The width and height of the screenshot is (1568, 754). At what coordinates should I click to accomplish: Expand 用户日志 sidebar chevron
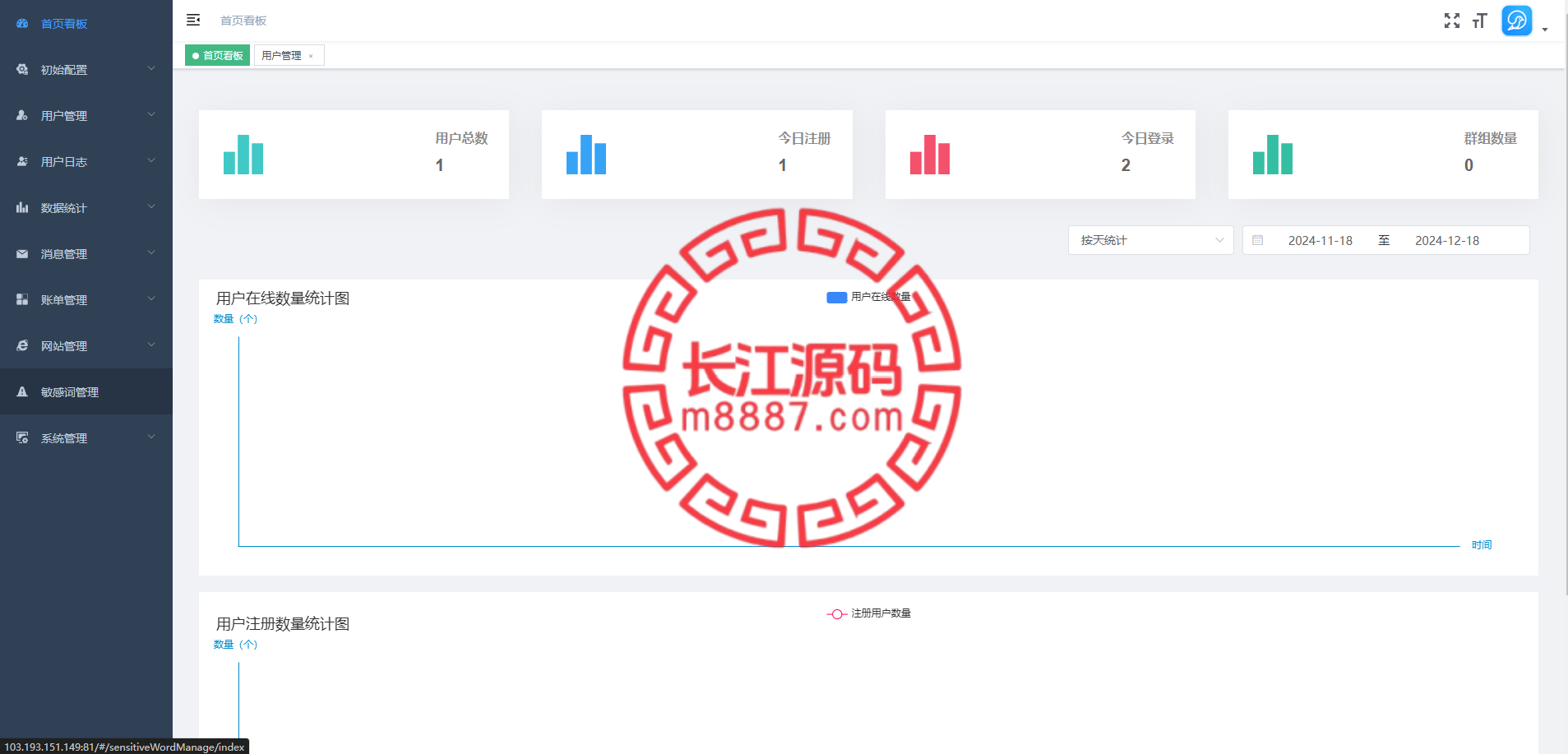pos(151,160)
